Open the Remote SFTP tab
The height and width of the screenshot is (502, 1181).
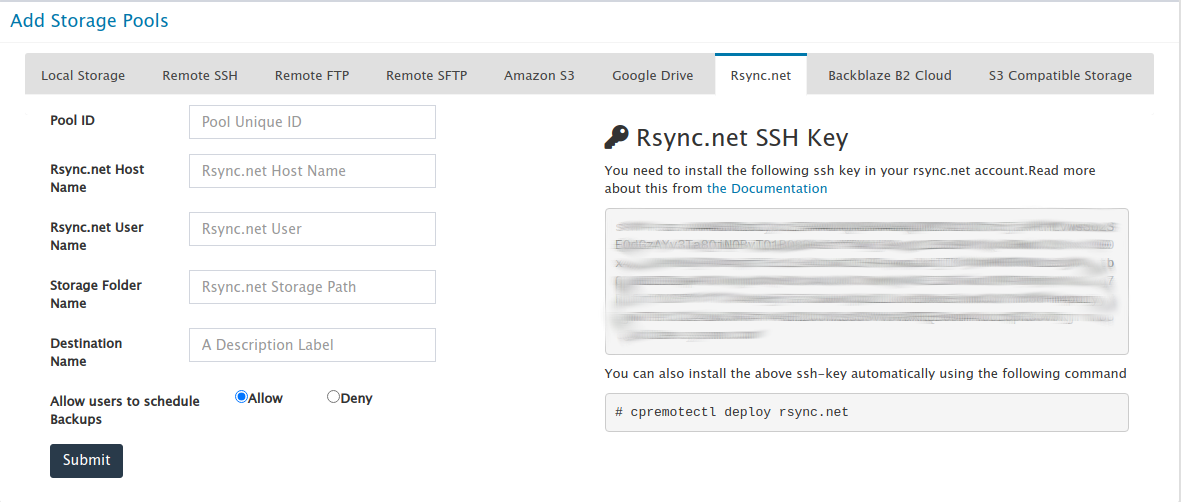(x=426, y=75)
